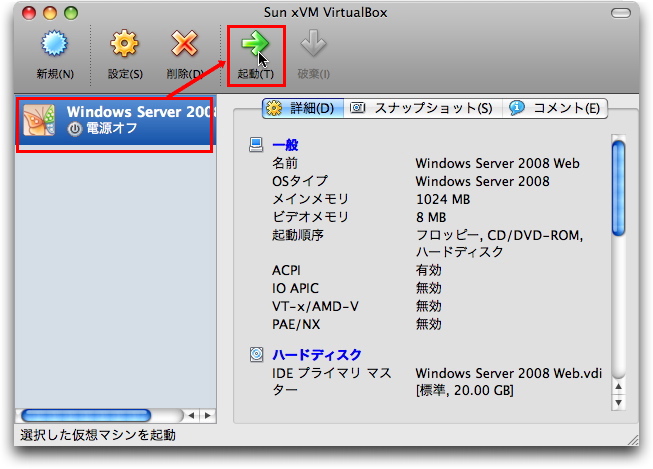Screen dimensions: 653x469
Task: Click the メインメモリ value 1024 MB
Action: (443, 200)
